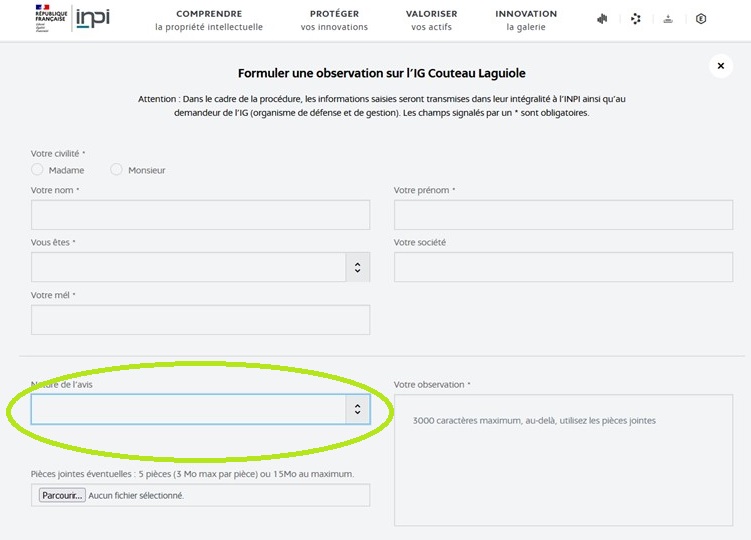Focus the 'Votre société' field

(563, 267)
